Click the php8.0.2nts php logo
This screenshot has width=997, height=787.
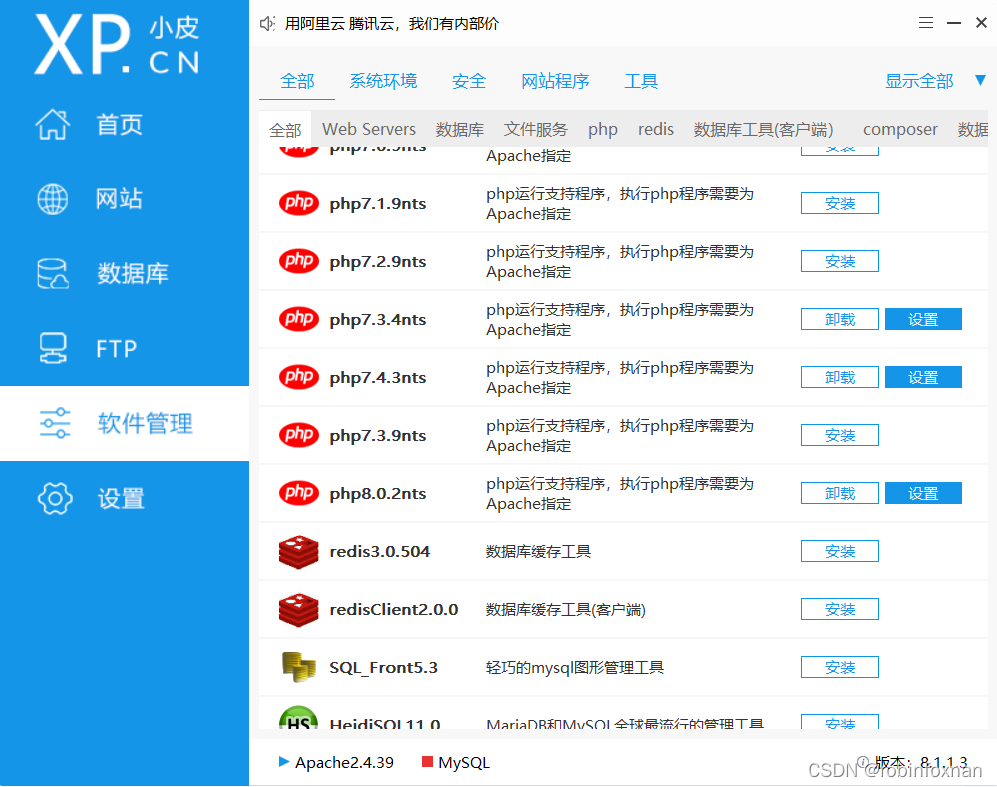click(x=299, y=493)
